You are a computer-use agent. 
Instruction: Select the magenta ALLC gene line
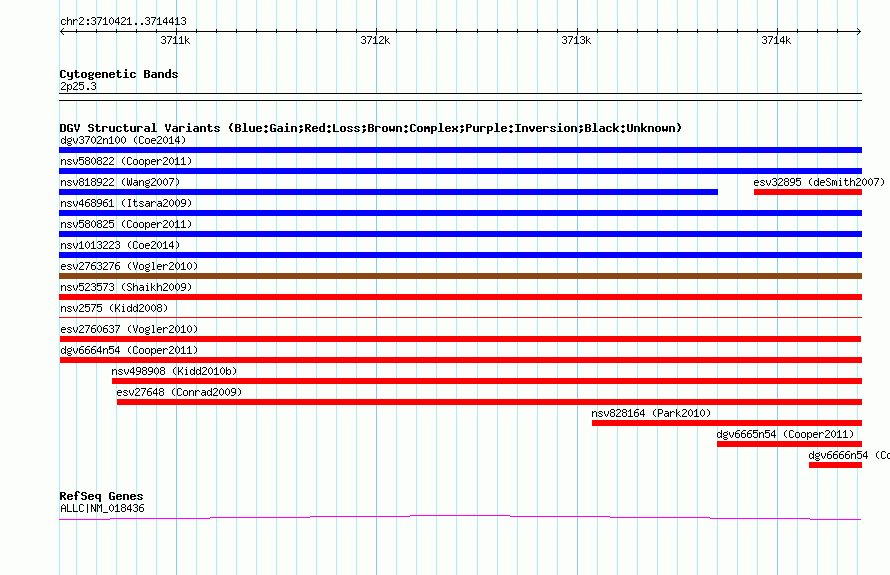460,517
